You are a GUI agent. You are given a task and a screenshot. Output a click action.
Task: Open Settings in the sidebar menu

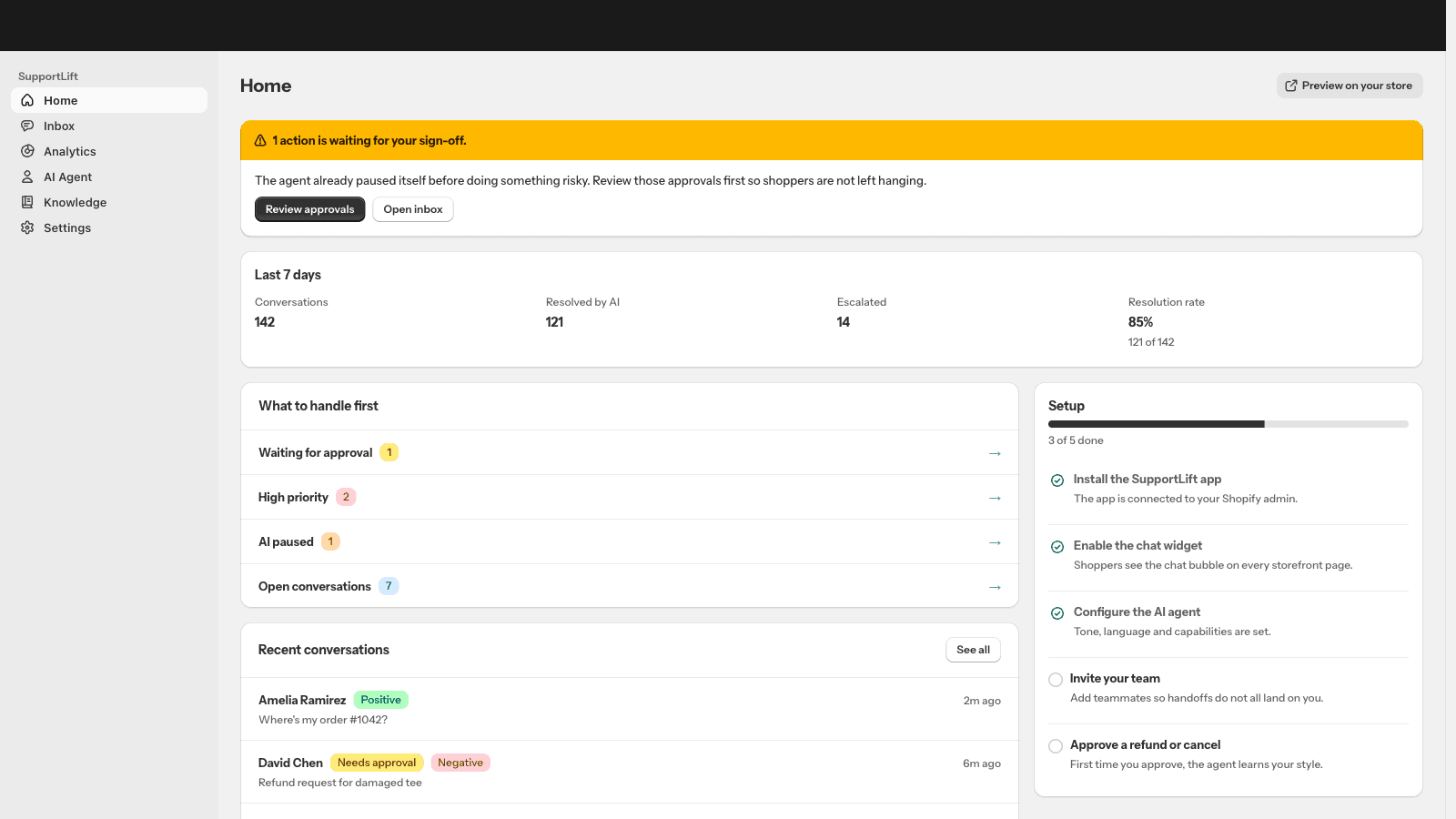[x=109, y=227]
